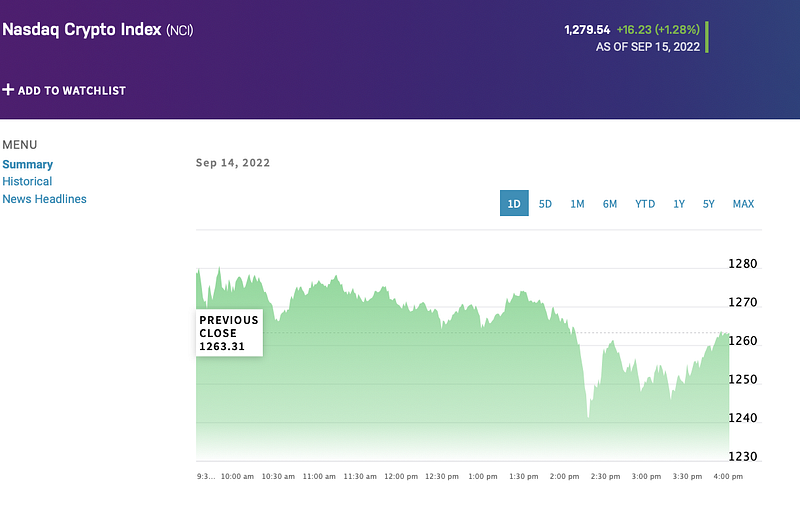Select the YTD chart range

pyautogui.click(x=645, y=204)
